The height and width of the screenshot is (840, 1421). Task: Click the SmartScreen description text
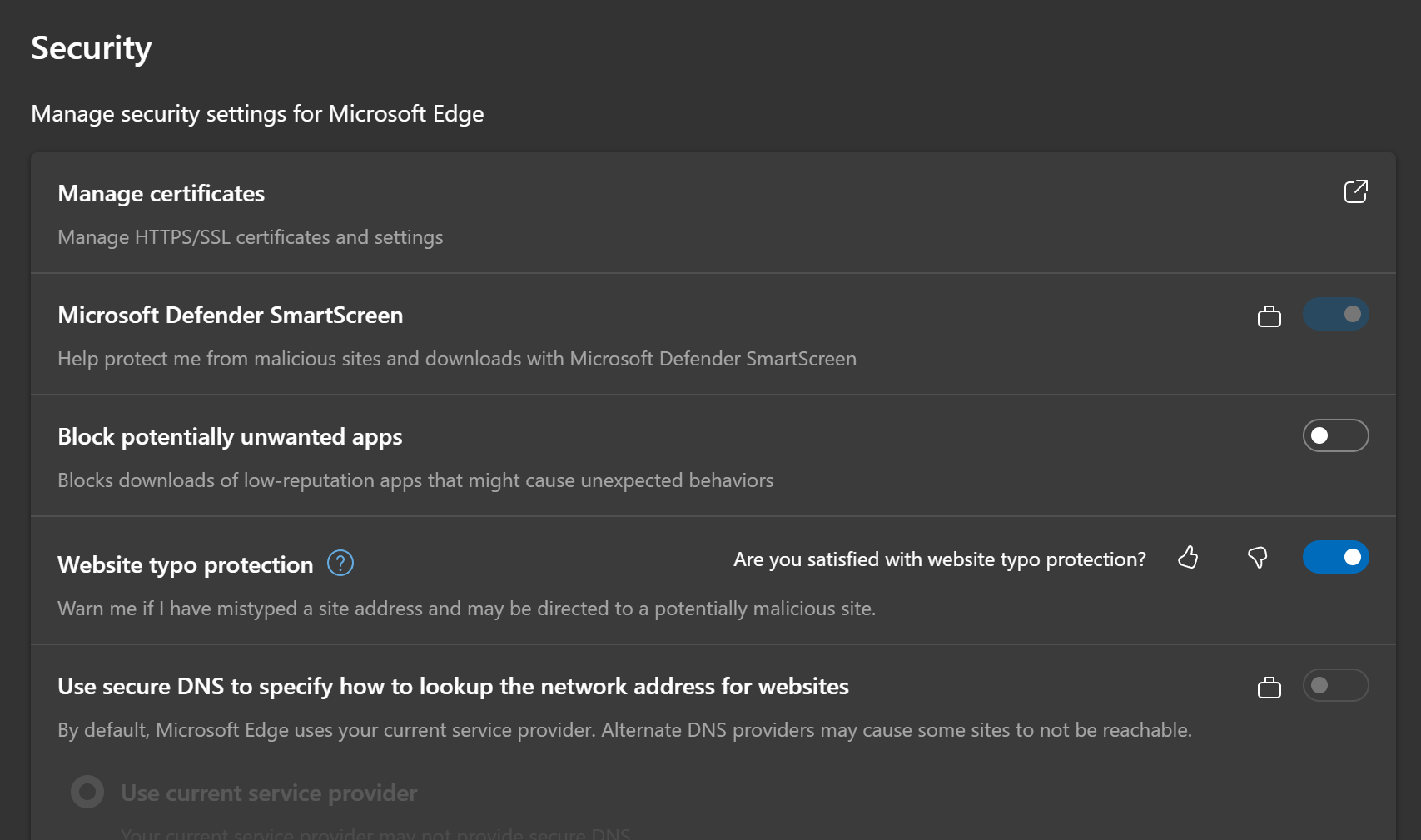coord(456,359)
